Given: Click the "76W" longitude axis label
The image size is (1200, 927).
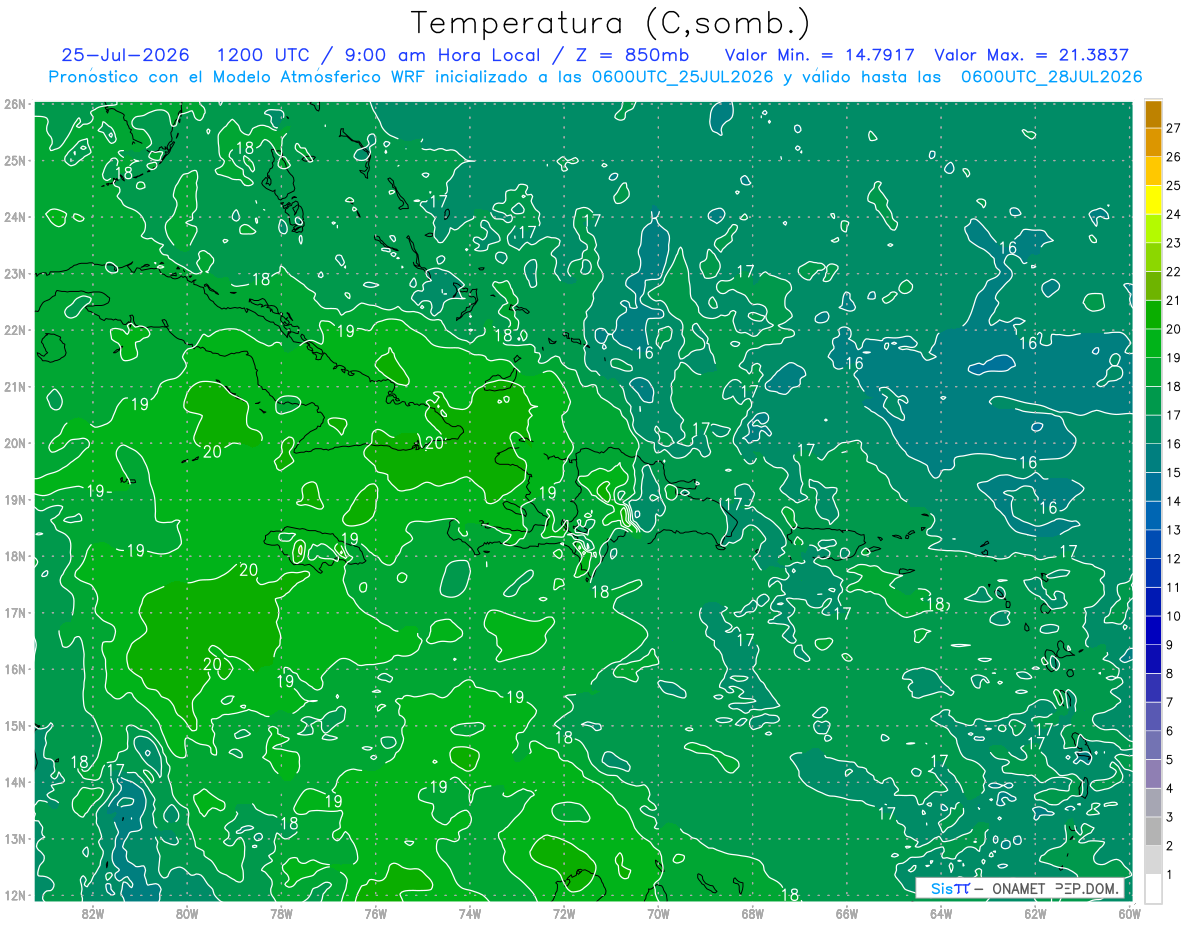Looking at the screenshot, I should coord(376,913).
